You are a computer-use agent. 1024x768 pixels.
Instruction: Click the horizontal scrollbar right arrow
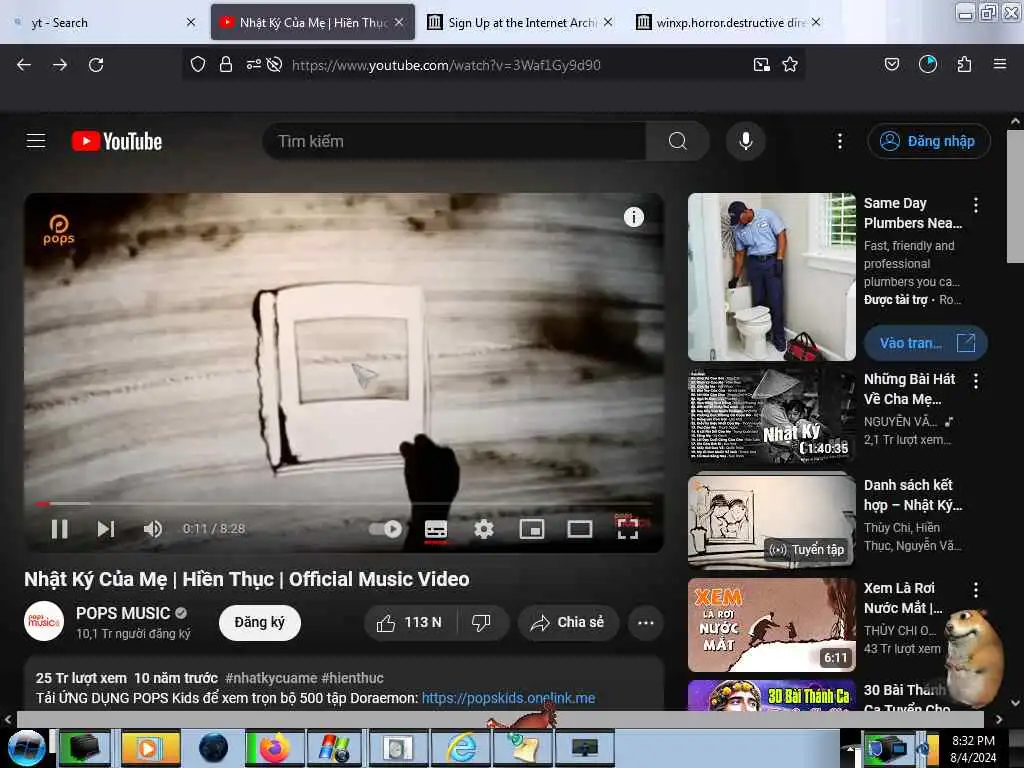[x=999, y=720]
